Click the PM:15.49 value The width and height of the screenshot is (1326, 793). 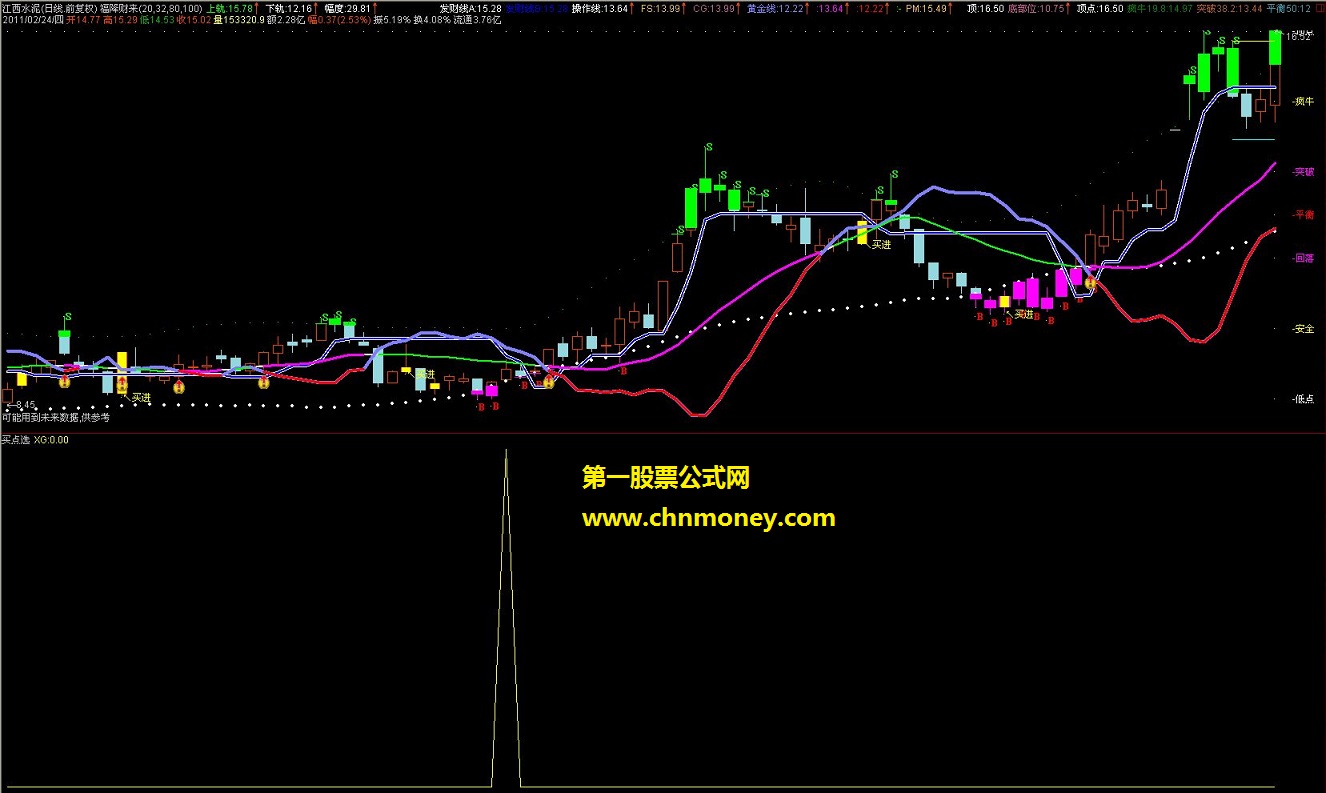(926, 8)
